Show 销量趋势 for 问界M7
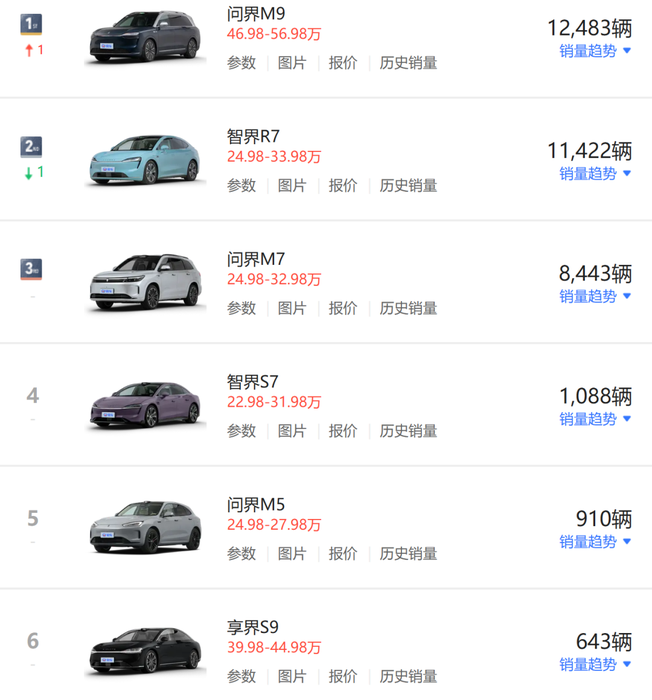The height and width of the screenshot is (700, 652). (595, 296)
